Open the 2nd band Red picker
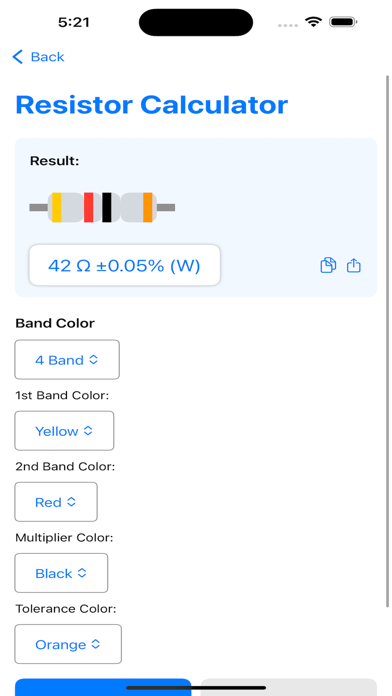The width and height of the screenshot is (392, 696). pos(56,502)
